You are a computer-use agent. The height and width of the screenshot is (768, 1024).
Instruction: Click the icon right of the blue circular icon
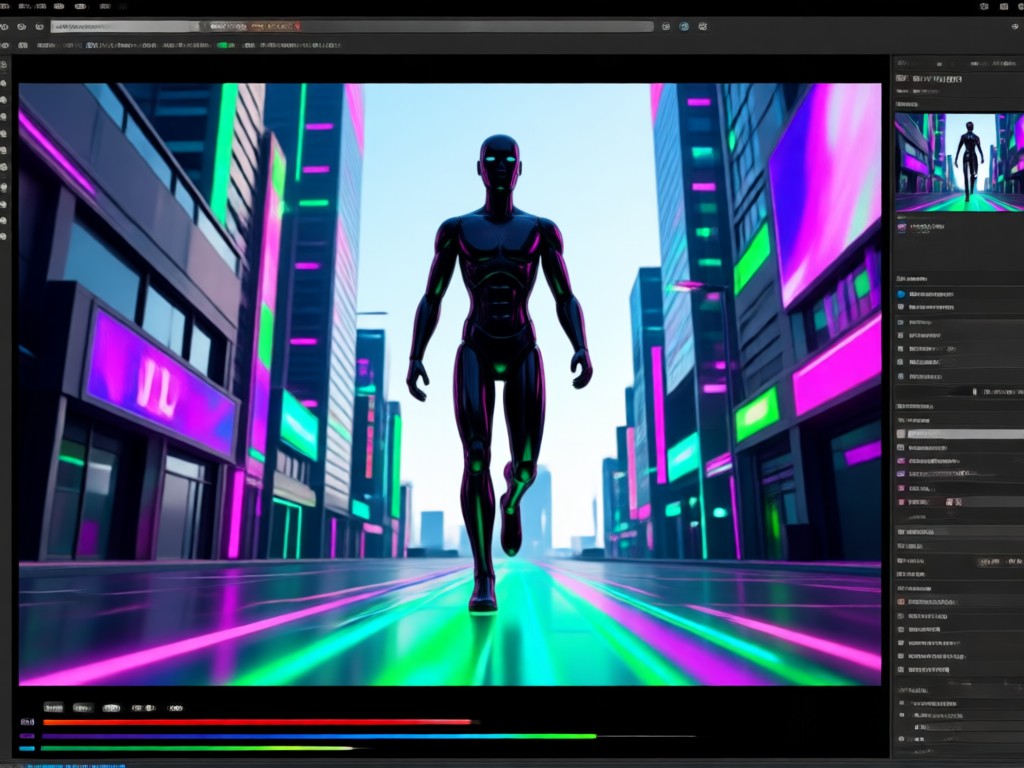tap(703, 27)
